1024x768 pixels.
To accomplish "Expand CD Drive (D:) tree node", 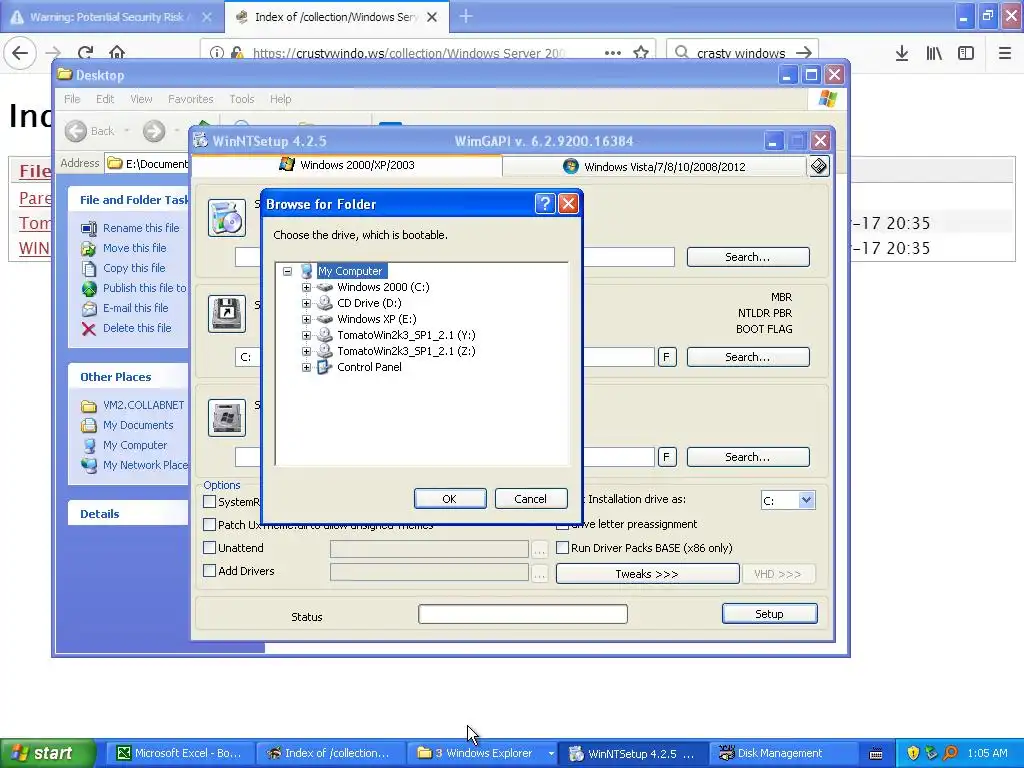I will click(306, 303).
